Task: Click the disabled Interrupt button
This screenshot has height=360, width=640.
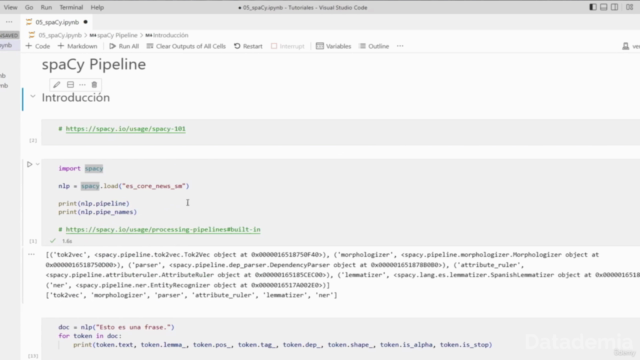Action: (288, 46)
